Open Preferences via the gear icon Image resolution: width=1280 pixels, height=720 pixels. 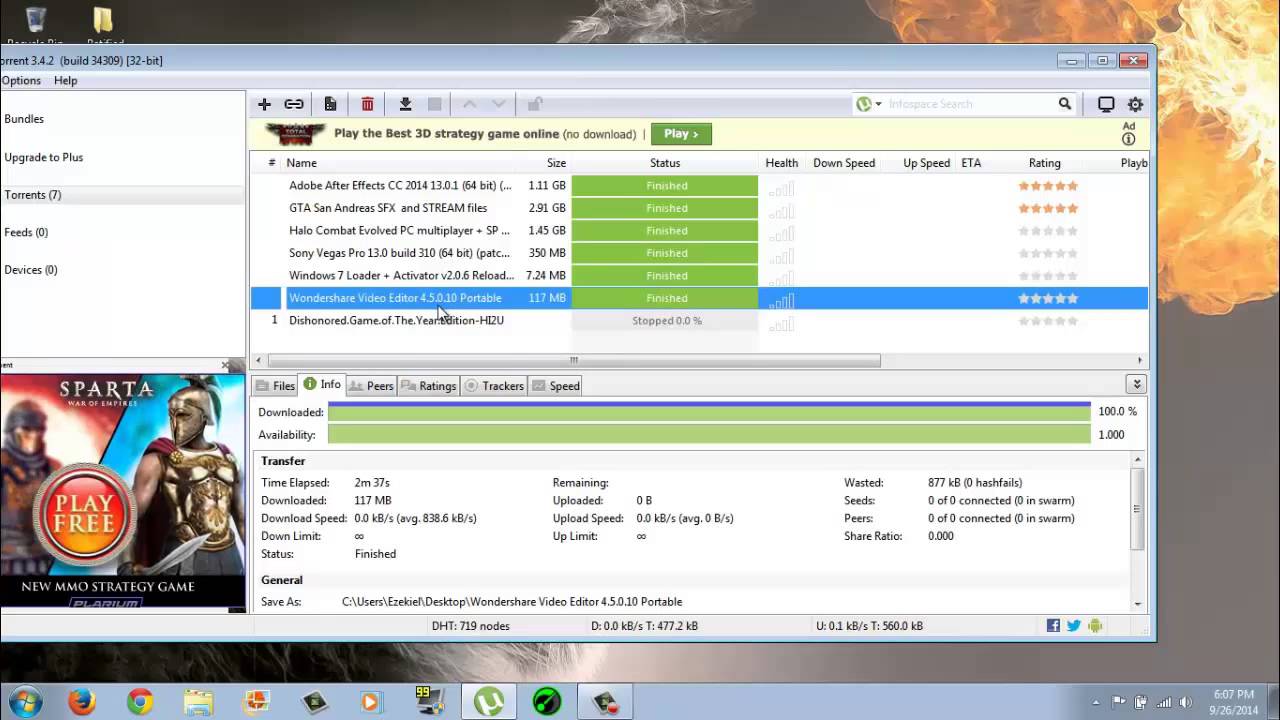click(x=1135, y=104)
